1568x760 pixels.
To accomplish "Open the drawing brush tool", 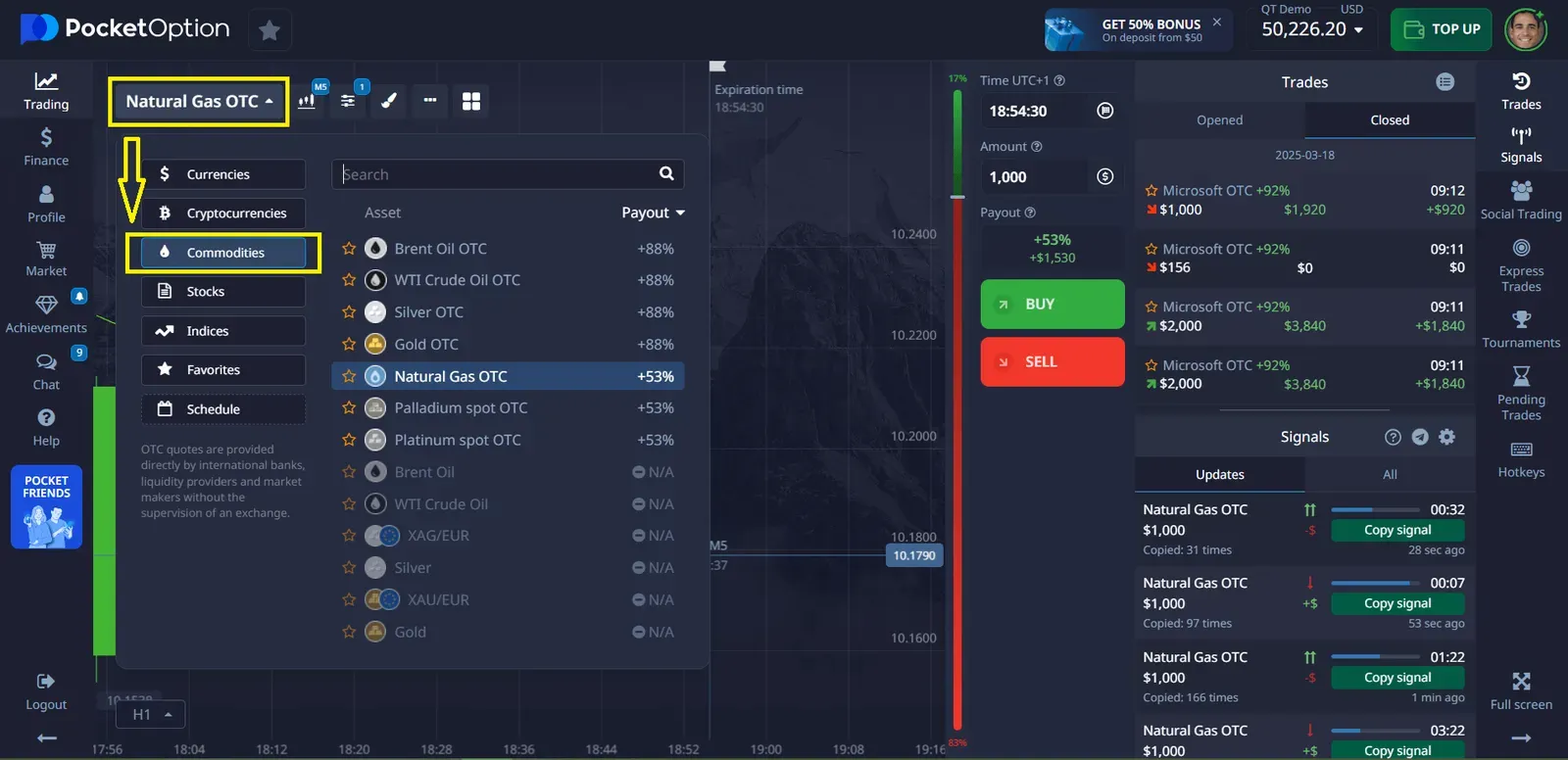I will point(389,101).
